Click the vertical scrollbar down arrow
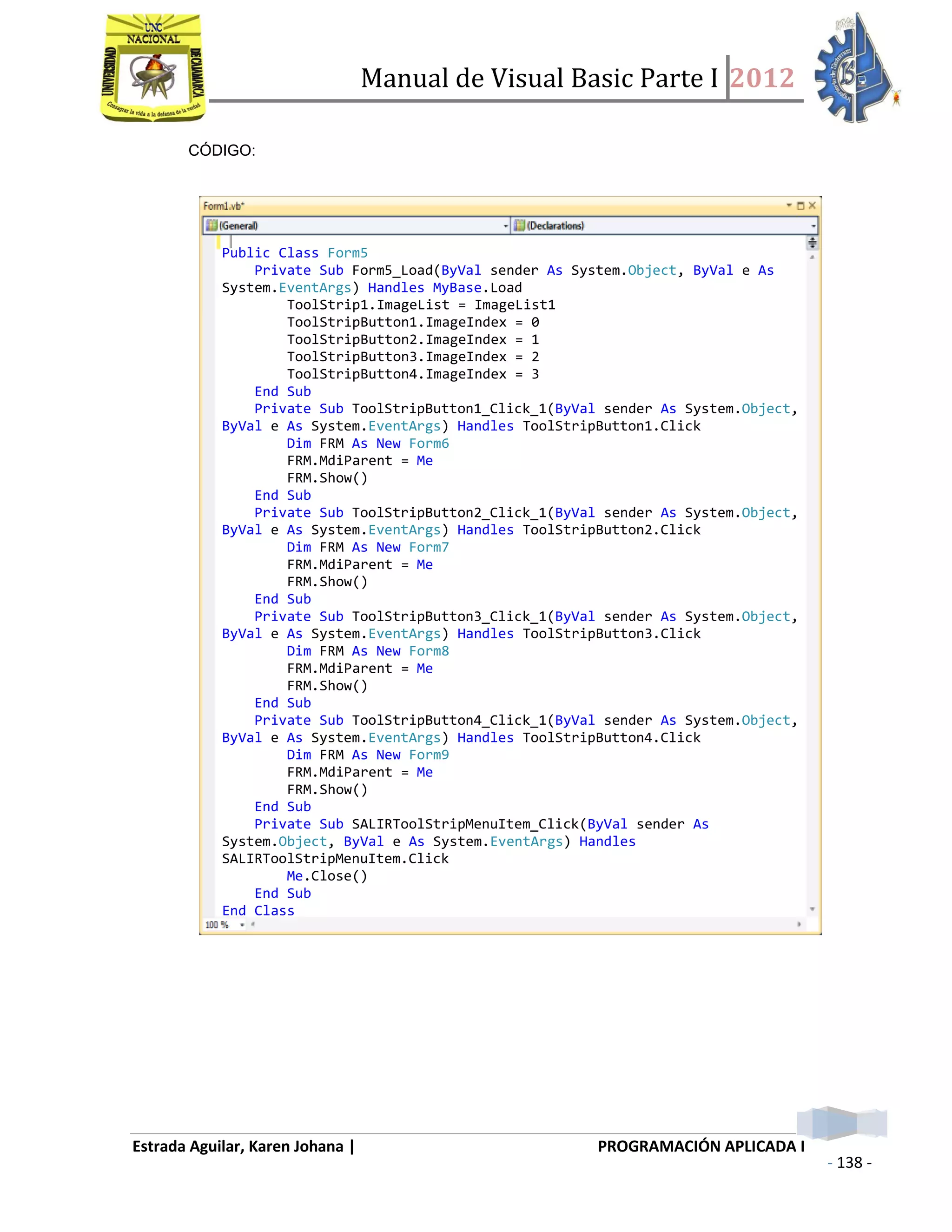Viewport: 952px width, 1232px height. 812,909
